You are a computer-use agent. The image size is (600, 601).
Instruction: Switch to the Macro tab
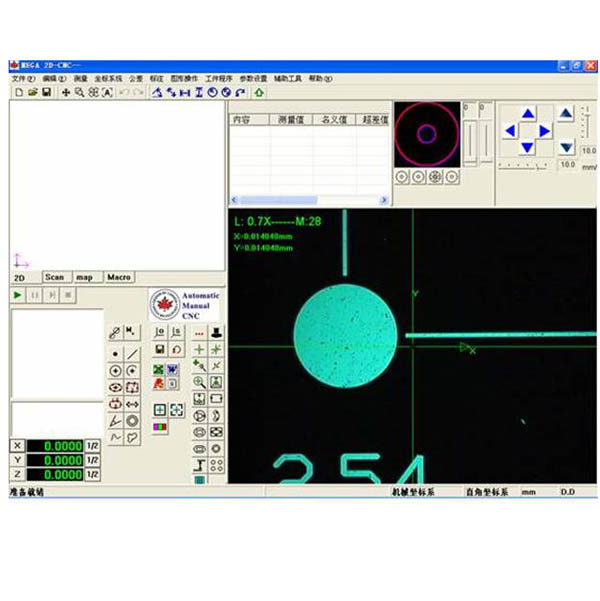point(118,277)
